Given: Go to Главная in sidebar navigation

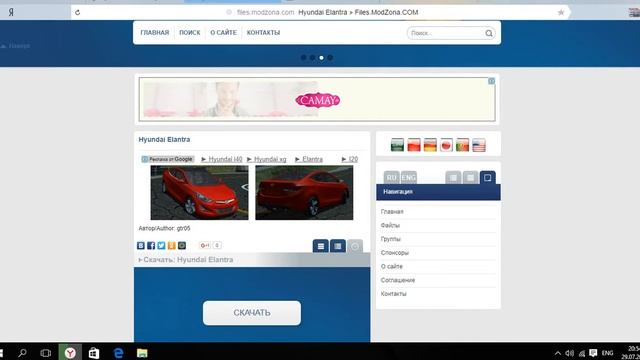Looking at the screenshot, I should [392, 211].
